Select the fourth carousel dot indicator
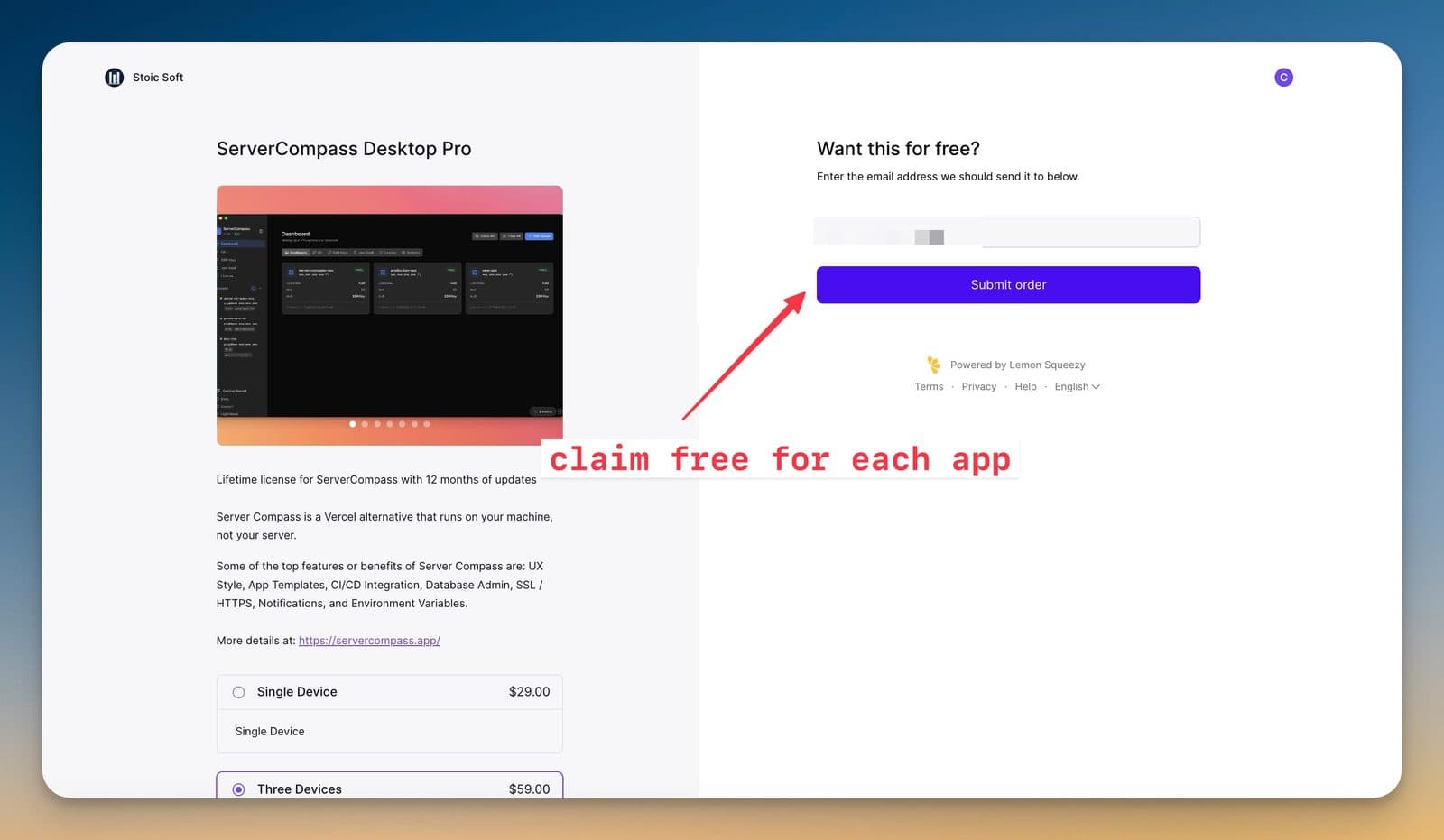This screenshot has width=1444, height=840. coord(390,424)
